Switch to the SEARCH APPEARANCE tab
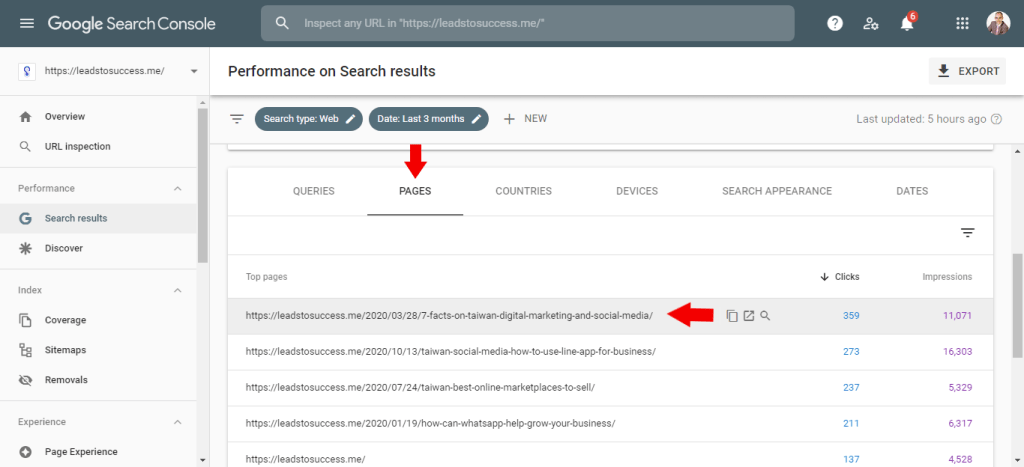1024x467 pixels. click(x=776, y=191)
